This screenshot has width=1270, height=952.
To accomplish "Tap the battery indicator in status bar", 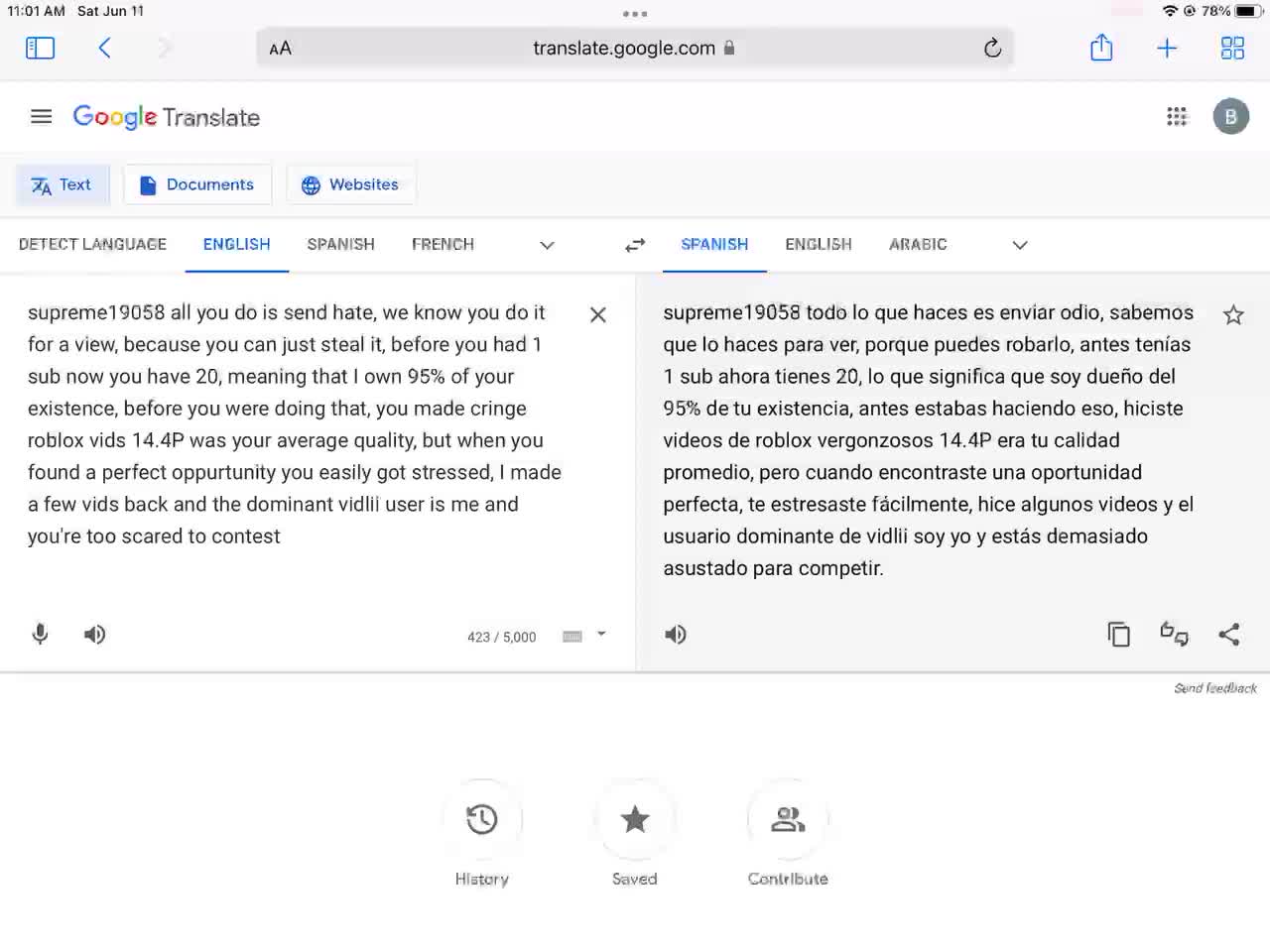I will 1247,11.
